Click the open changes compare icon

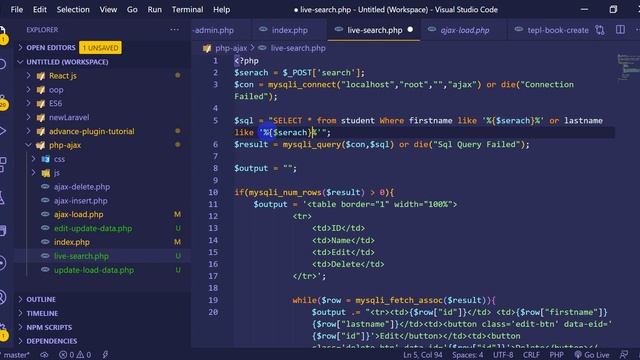[x=600, y=30]
